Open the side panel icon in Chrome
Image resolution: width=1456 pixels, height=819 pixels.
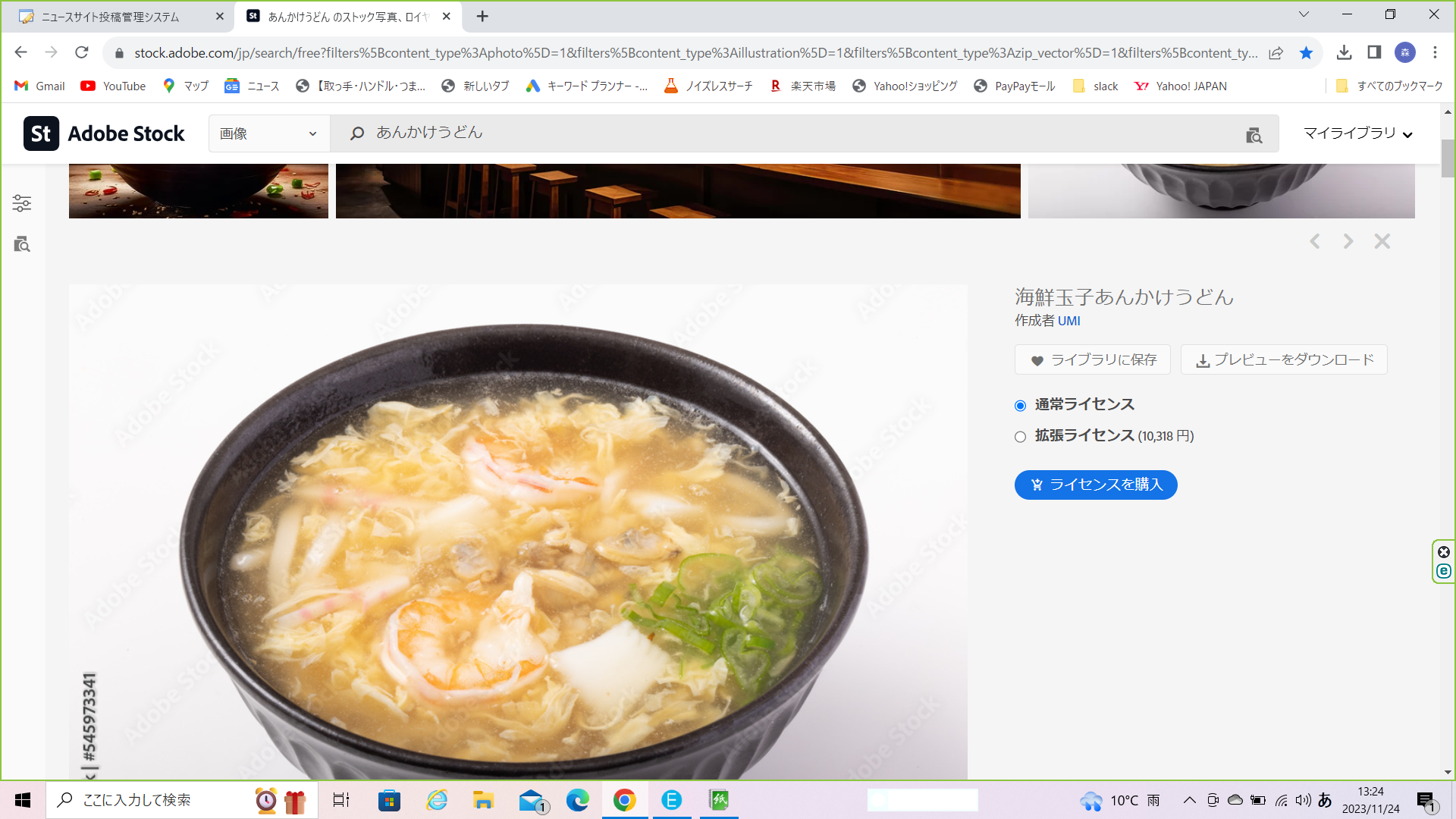[x=1374, y=52]
